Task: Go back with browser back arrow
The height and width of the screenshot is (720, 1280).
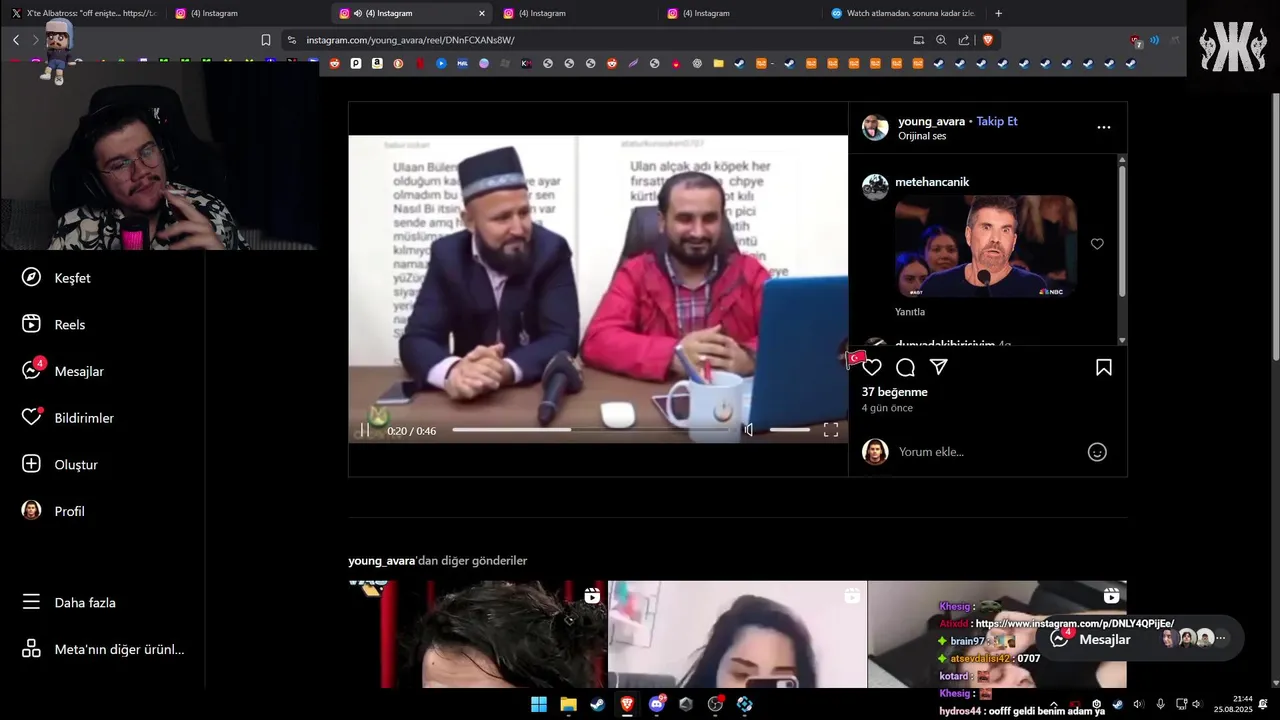Action: pyautogui.click(x=16, y=40)
